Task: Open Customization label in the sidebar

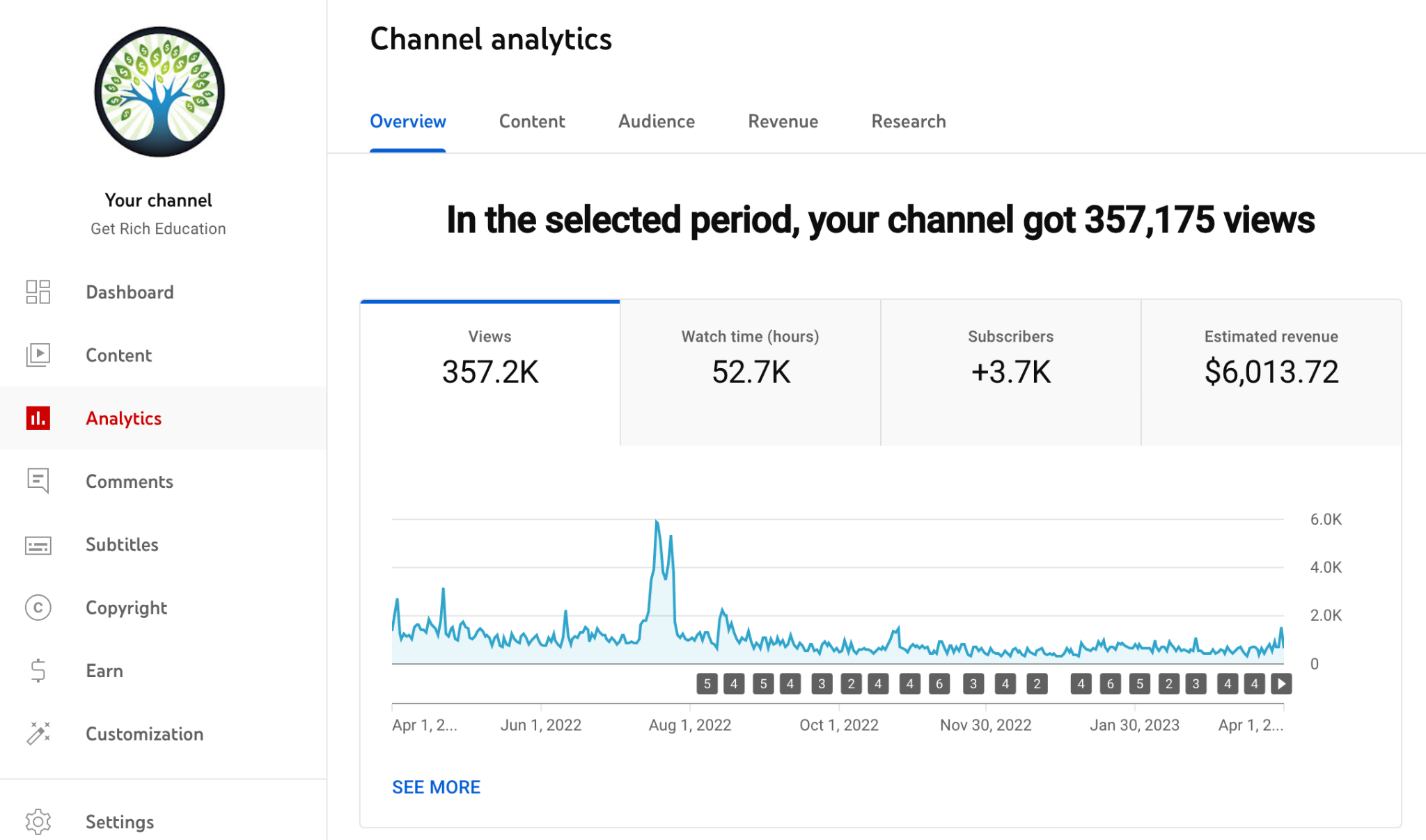Action: [145, 734]
